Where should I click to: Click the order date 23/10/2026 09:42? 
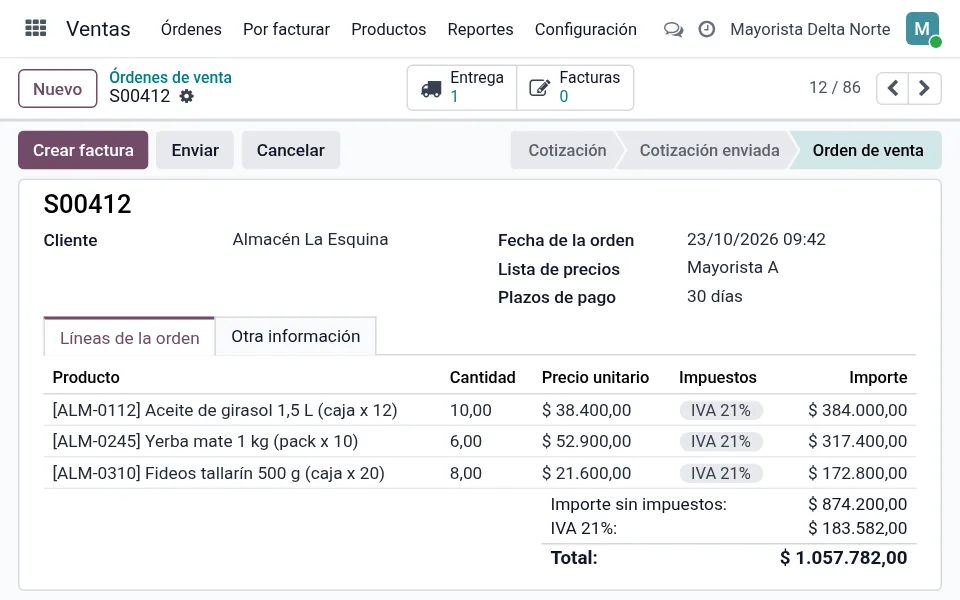click(756, 239)
